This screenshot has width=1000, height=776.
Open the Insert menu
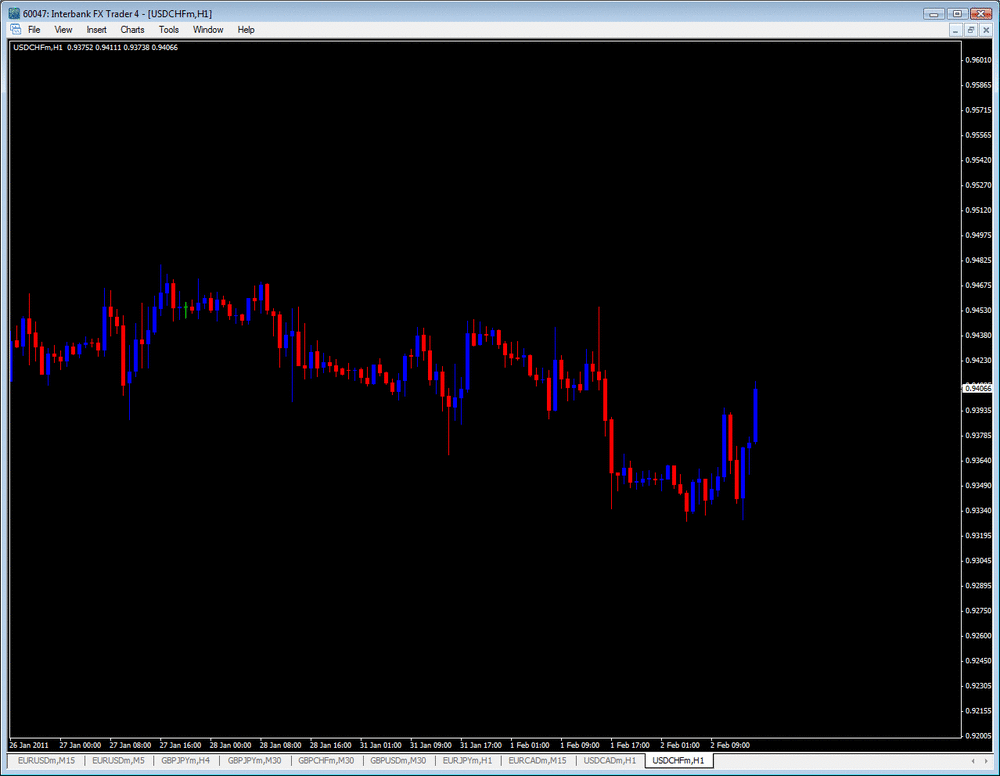[96, 30]
